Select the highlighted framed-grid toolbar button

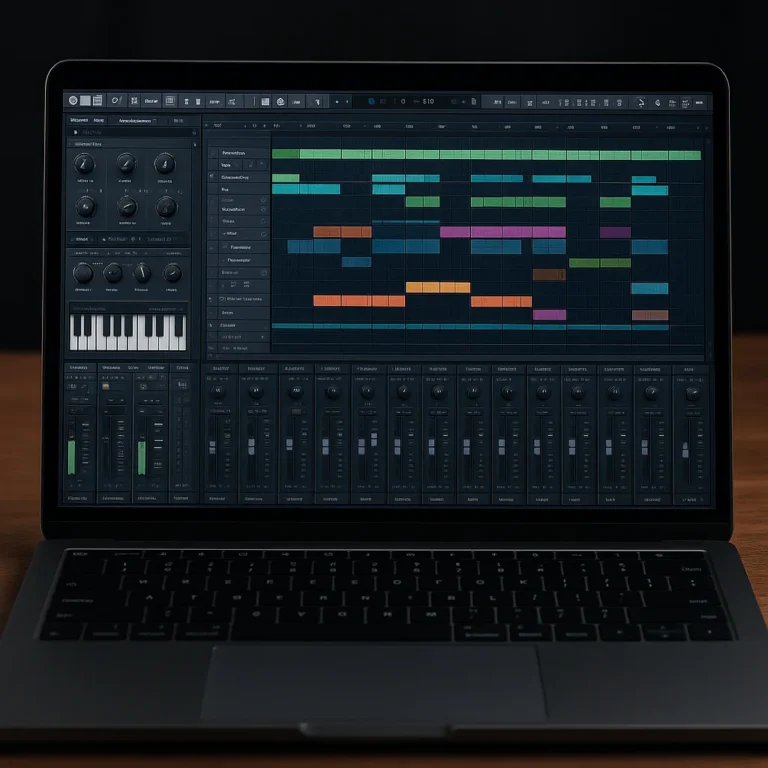(170, 101)
